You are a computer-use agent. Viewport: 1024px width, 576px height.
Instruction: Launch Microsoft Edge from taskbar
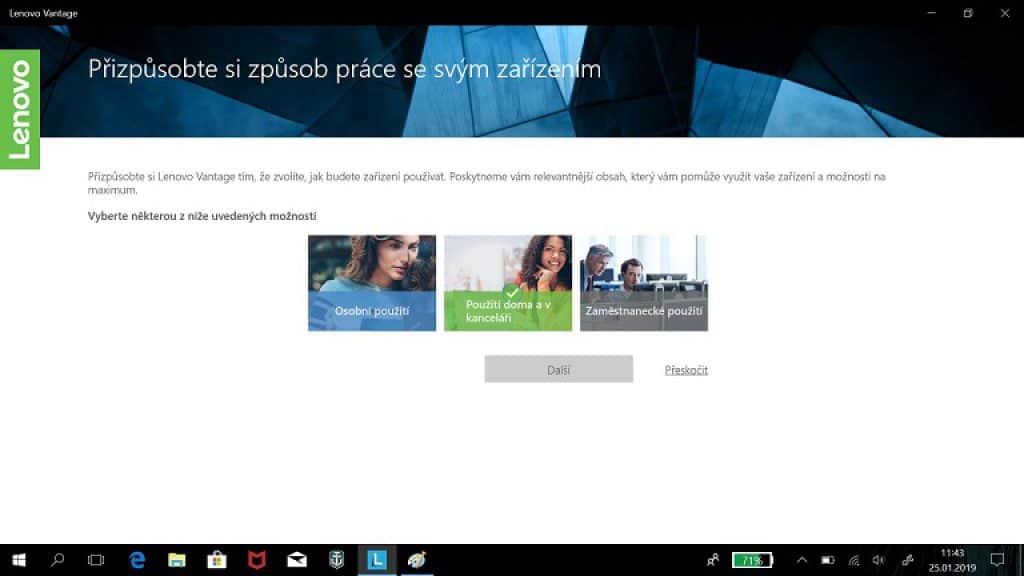(137, 560)
